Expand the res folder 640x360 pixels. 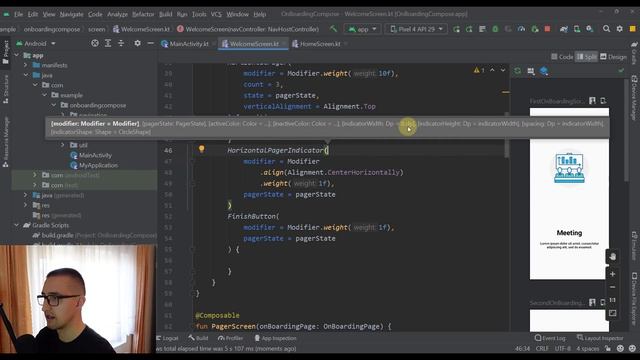point(26,205)
